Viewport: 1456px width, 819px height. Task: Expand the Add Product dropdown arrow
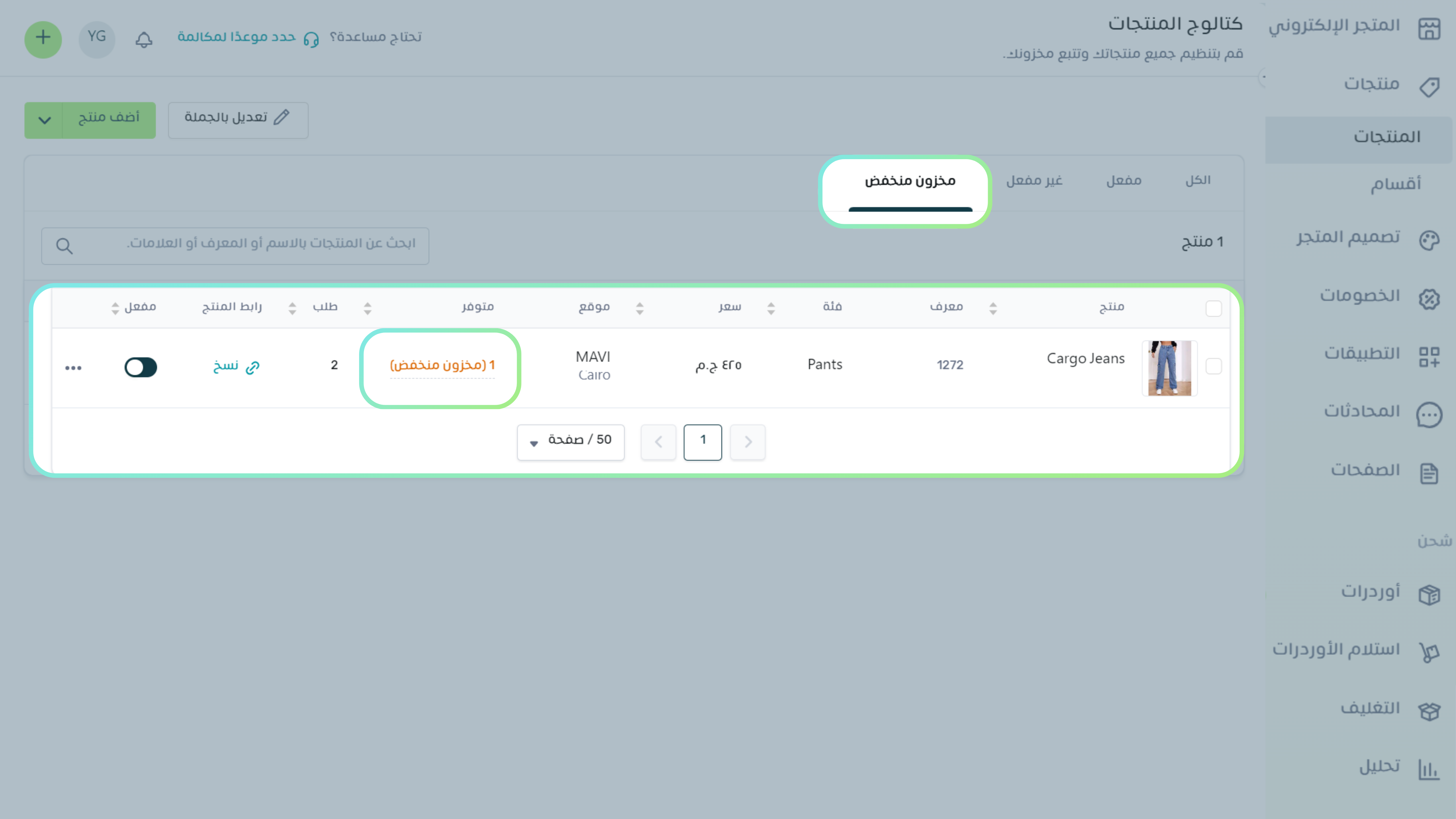coord(44,120)
